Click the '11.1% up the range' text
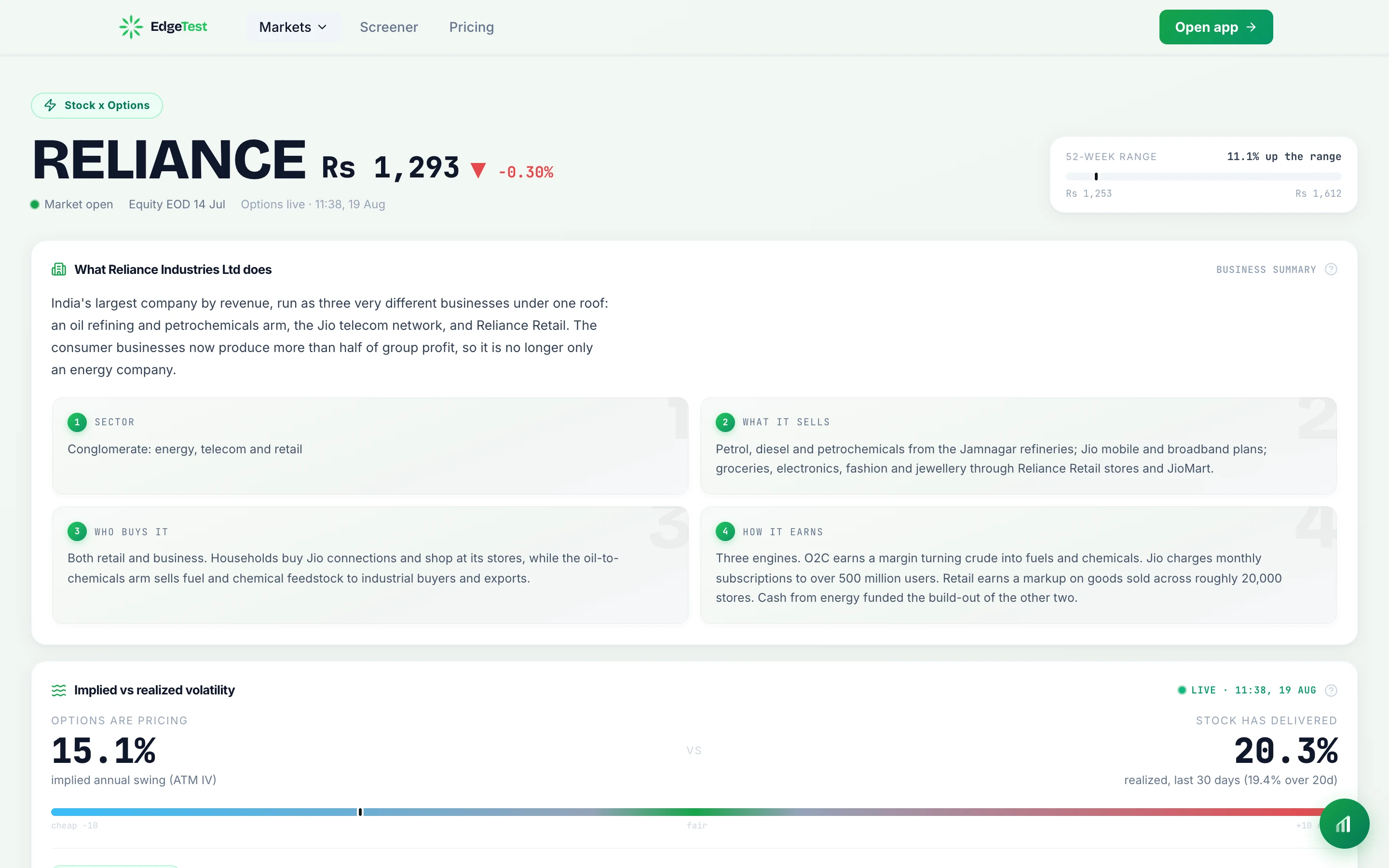Image resolution: width=1389 pixels, height=868 pixels. coord(1284,157)
